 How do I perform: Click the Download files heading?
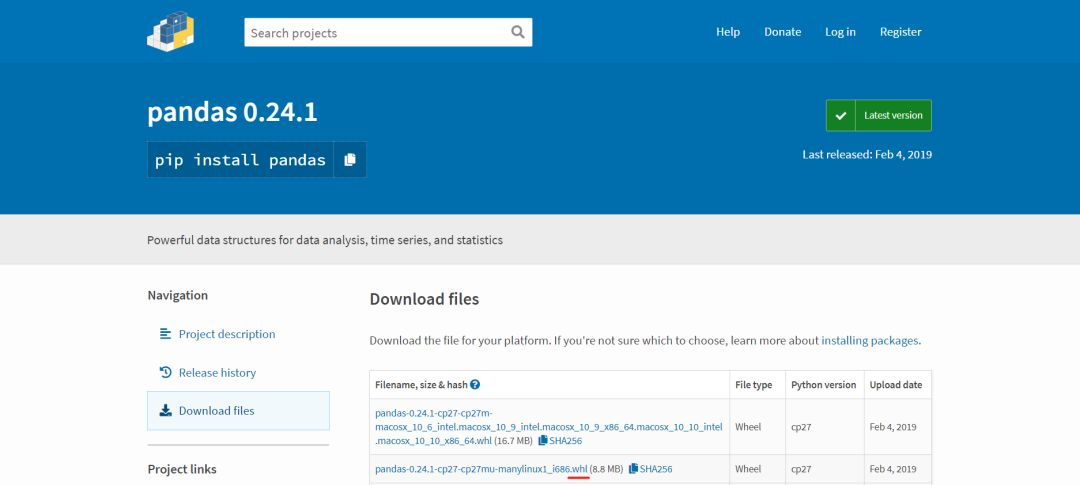tap(424, 299)
